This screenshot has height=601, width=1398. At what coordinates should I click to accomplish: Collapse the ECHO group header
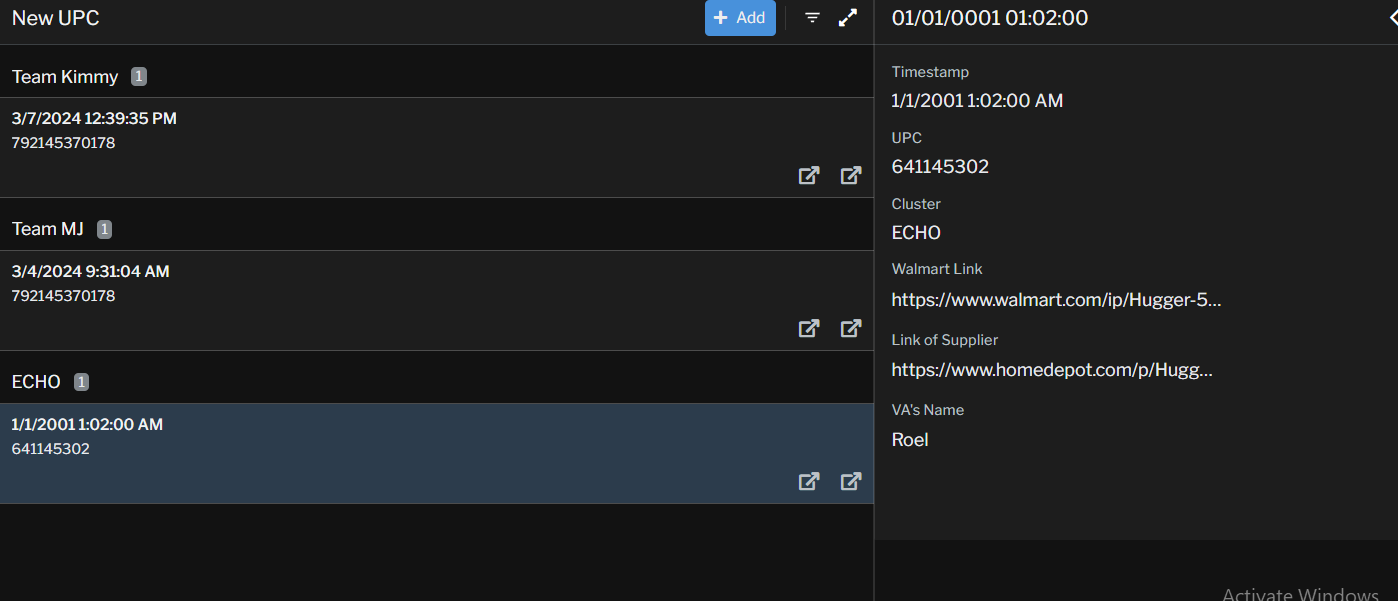pos(36,382)
